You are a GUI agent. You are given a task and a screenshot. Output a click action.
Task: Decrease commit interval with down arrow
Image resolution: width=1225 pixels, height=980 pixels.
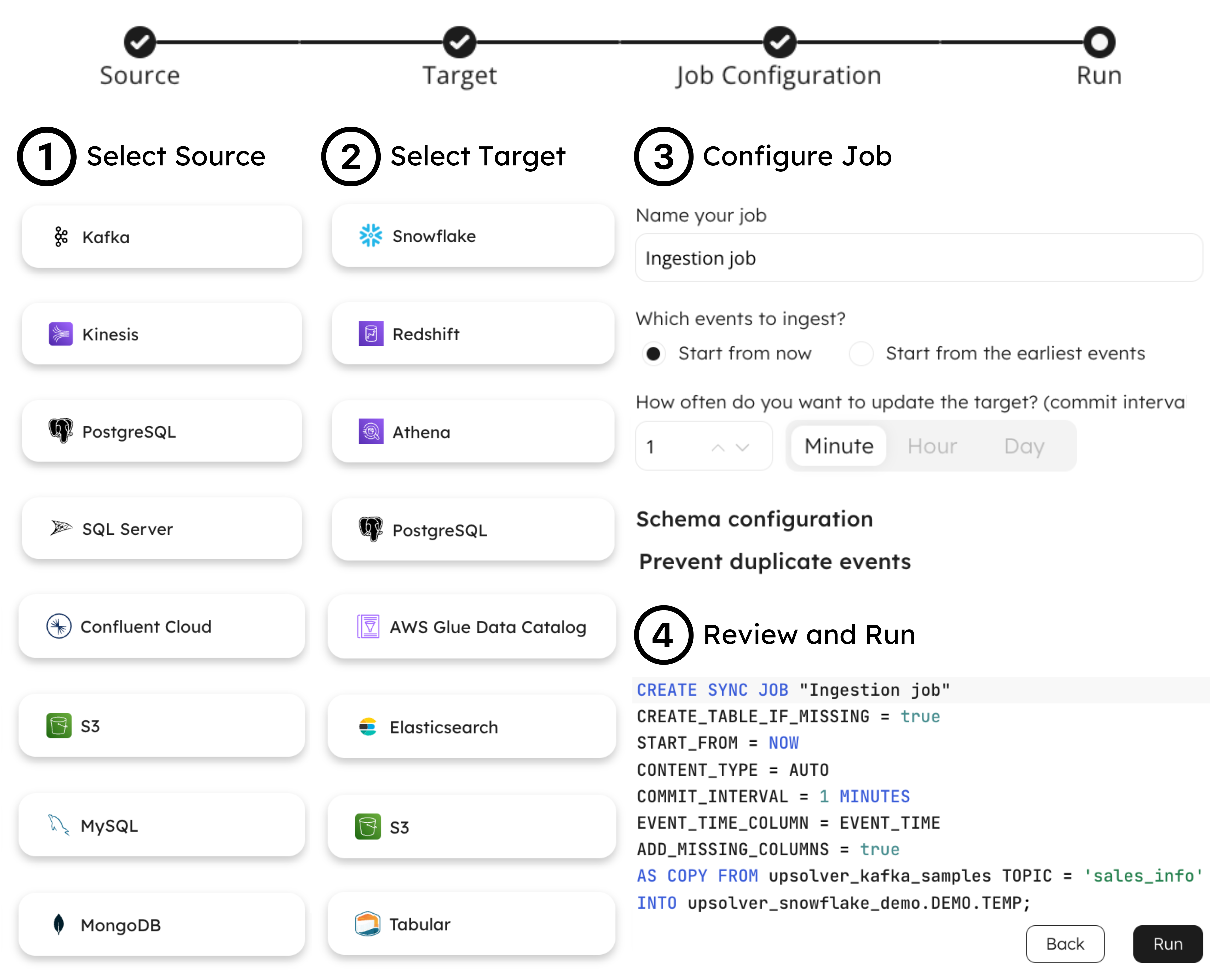pos(742,448)
